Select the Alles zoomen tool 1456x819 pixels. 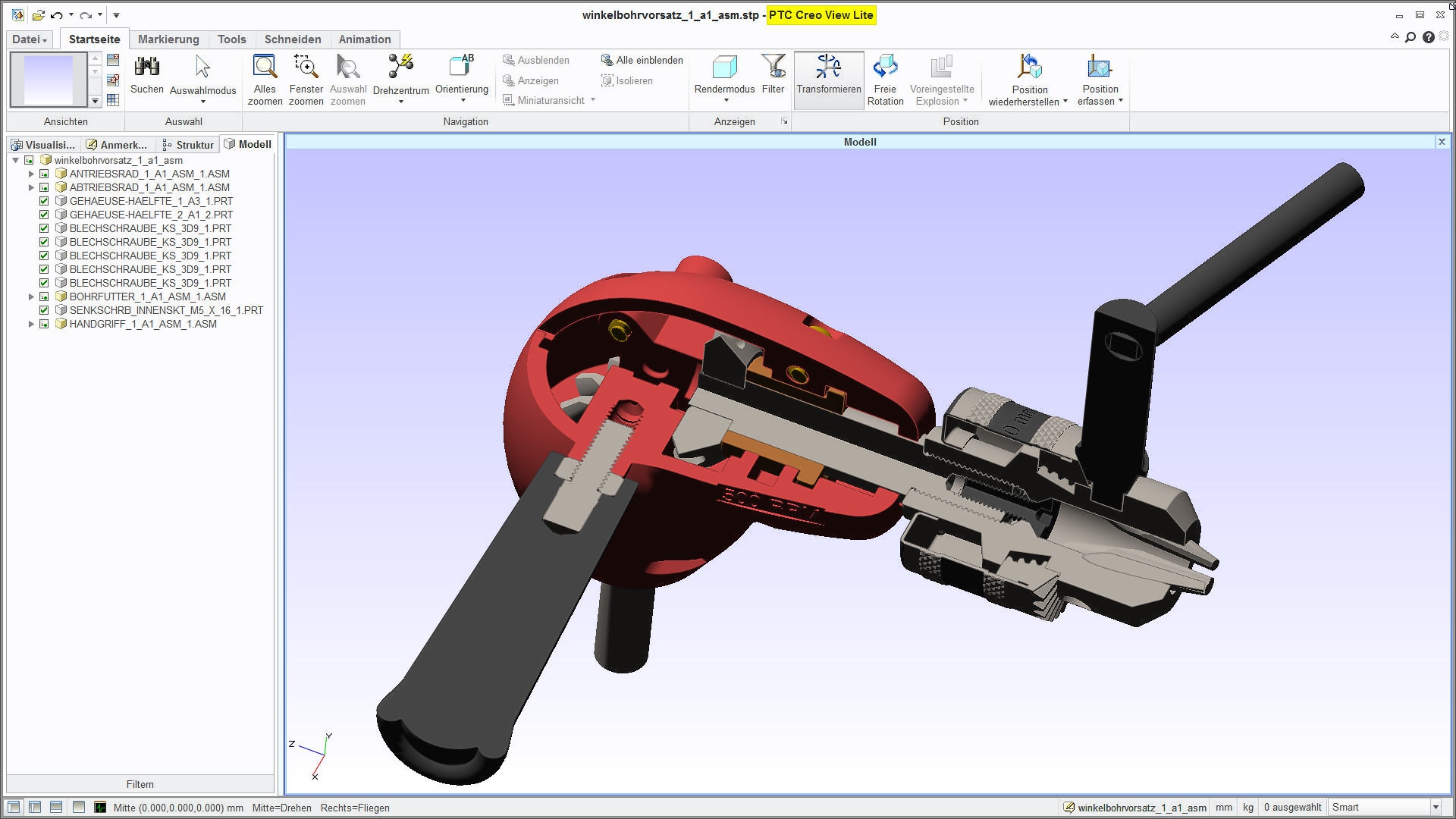coord(265,67)
